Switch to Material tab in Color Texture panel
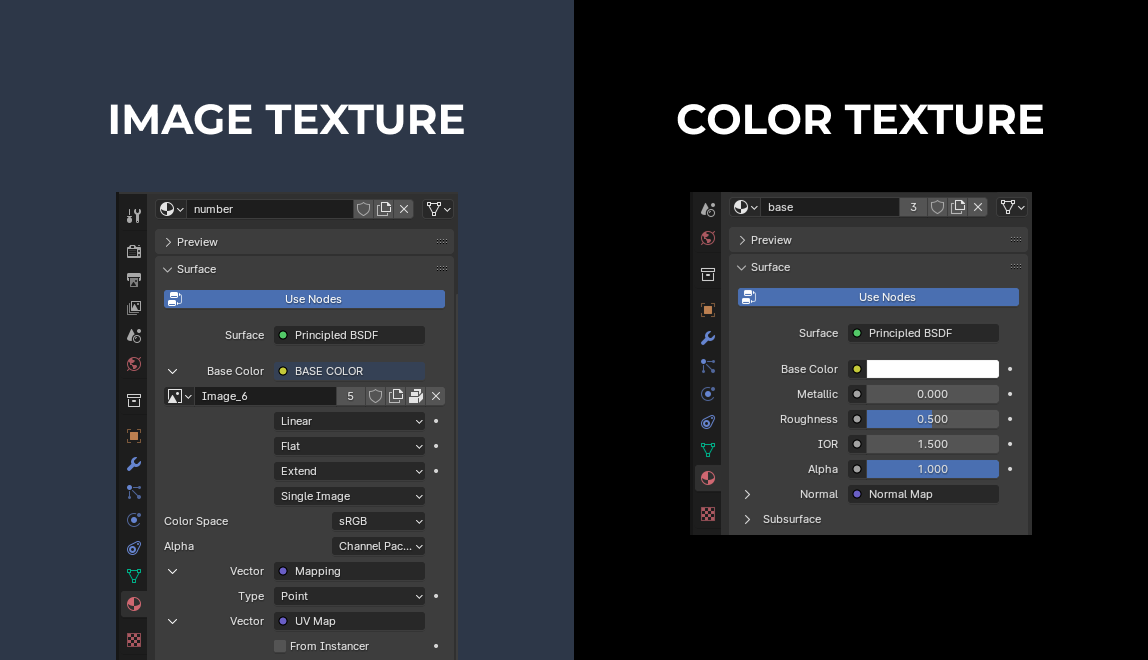This screenshot has height=660, width=1148. point(708,478)
